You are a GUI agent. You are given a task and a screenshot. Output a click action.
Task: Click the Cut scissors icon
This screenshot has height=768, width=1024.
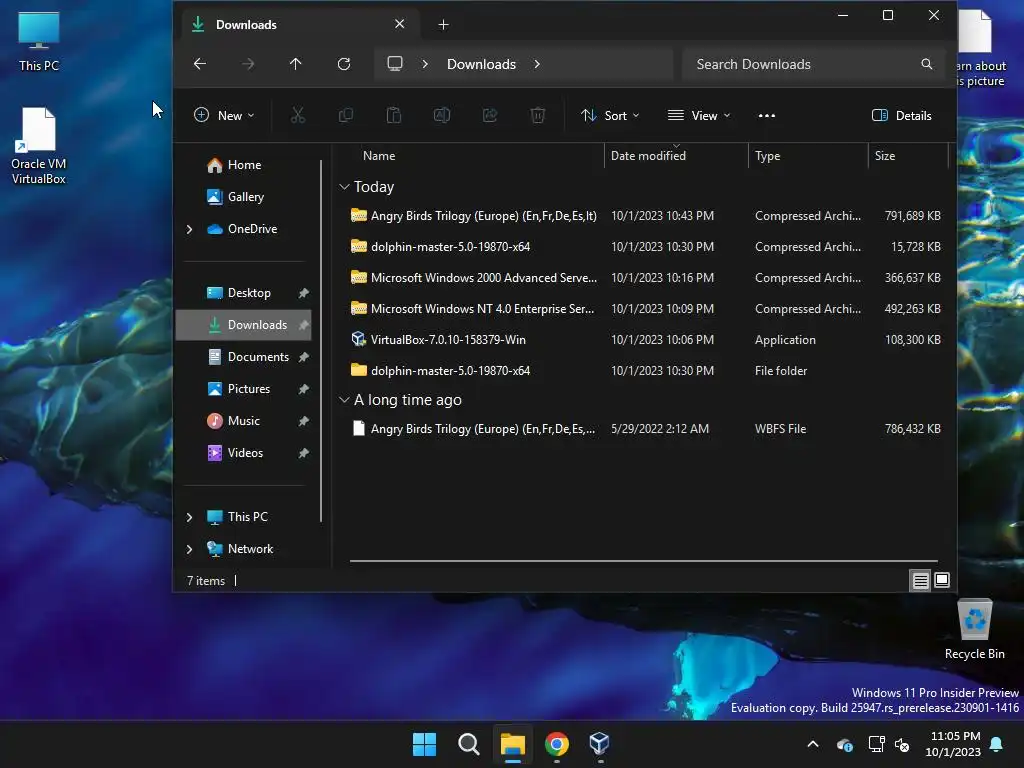298,116
